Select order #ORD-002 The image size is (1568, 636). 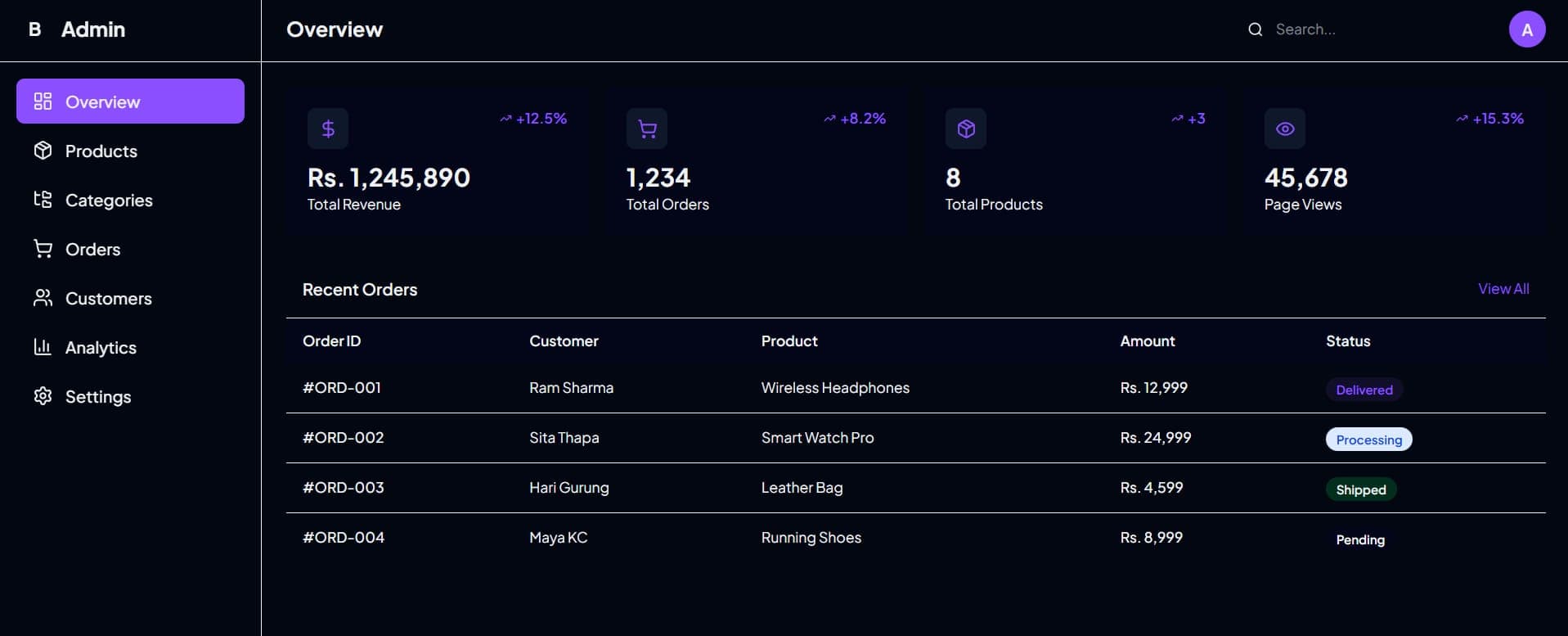344,438
